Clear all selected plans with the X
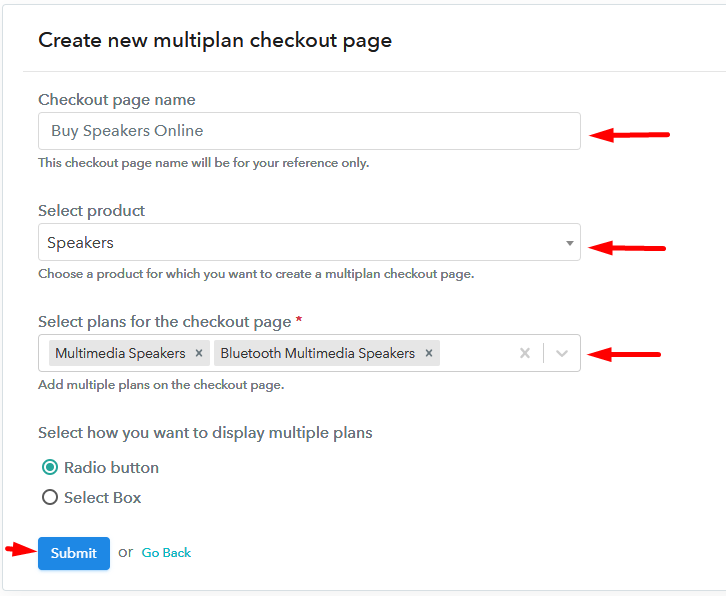This screenshot has height=596, width=726. pyautogui.click(x=524, y=353)
